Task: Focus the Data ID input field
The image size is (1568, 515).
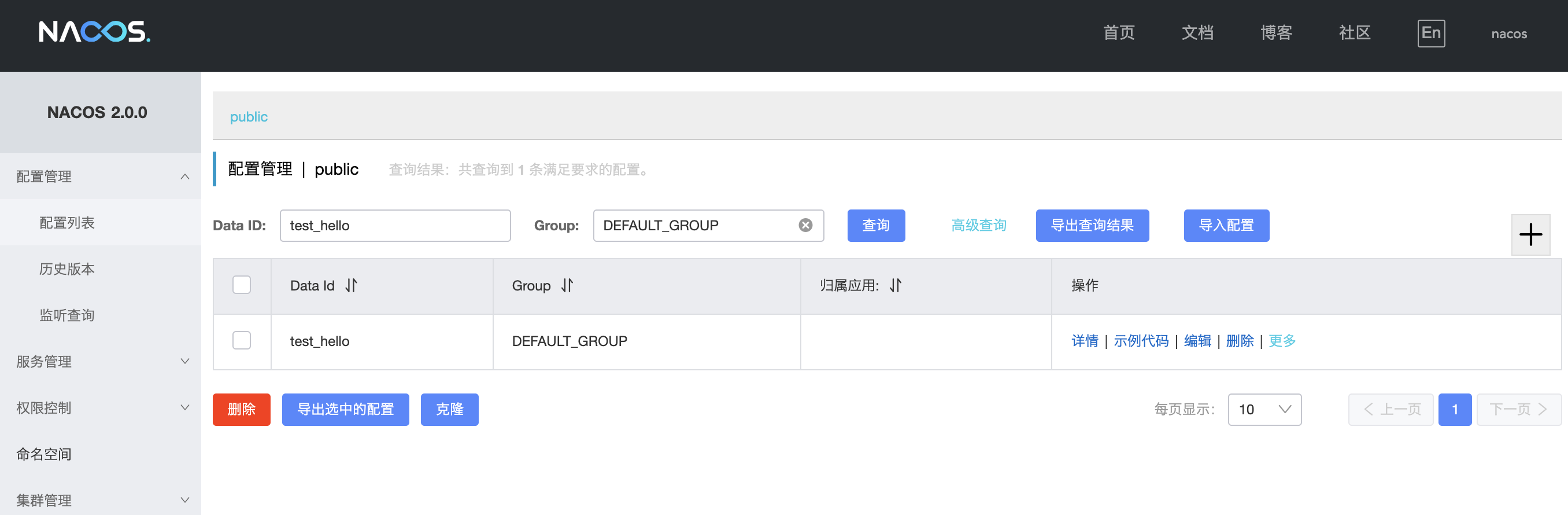Action: [x=395, y=226]
